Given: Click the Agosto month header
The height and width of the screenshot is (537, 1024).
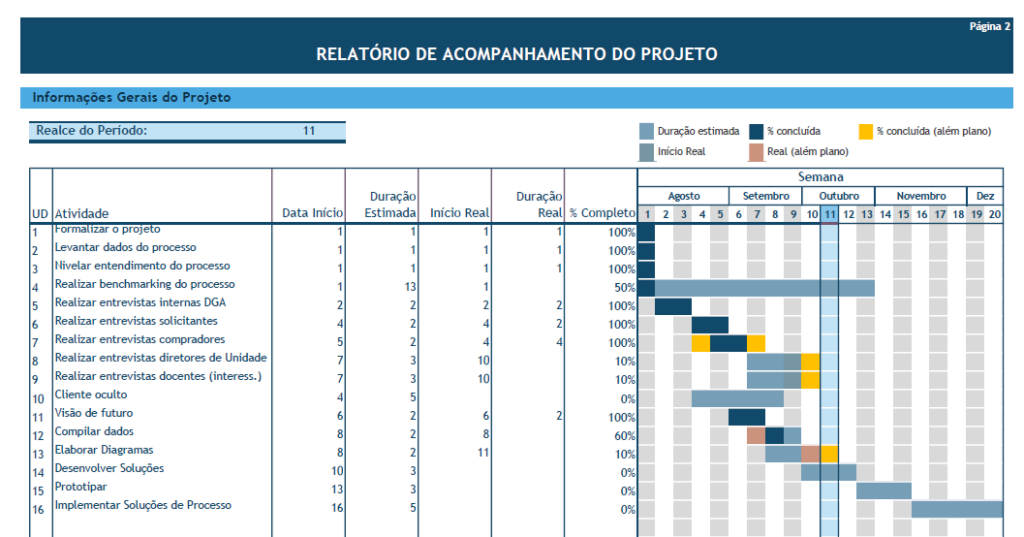Looking at the screenshot, I should (683, 196).
